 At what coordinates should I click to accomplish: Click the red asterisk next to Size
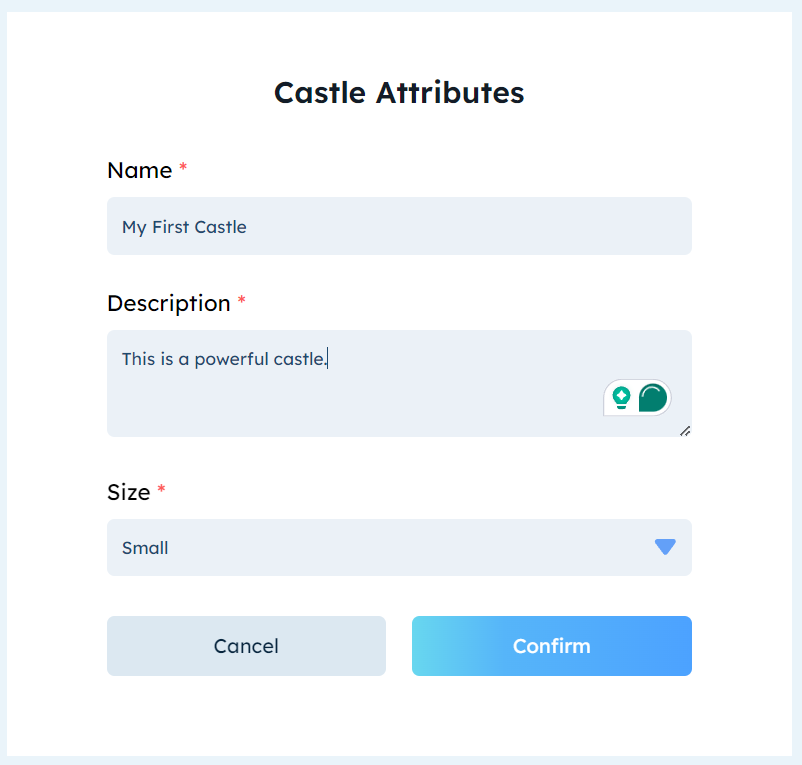[x=163, y=486]
